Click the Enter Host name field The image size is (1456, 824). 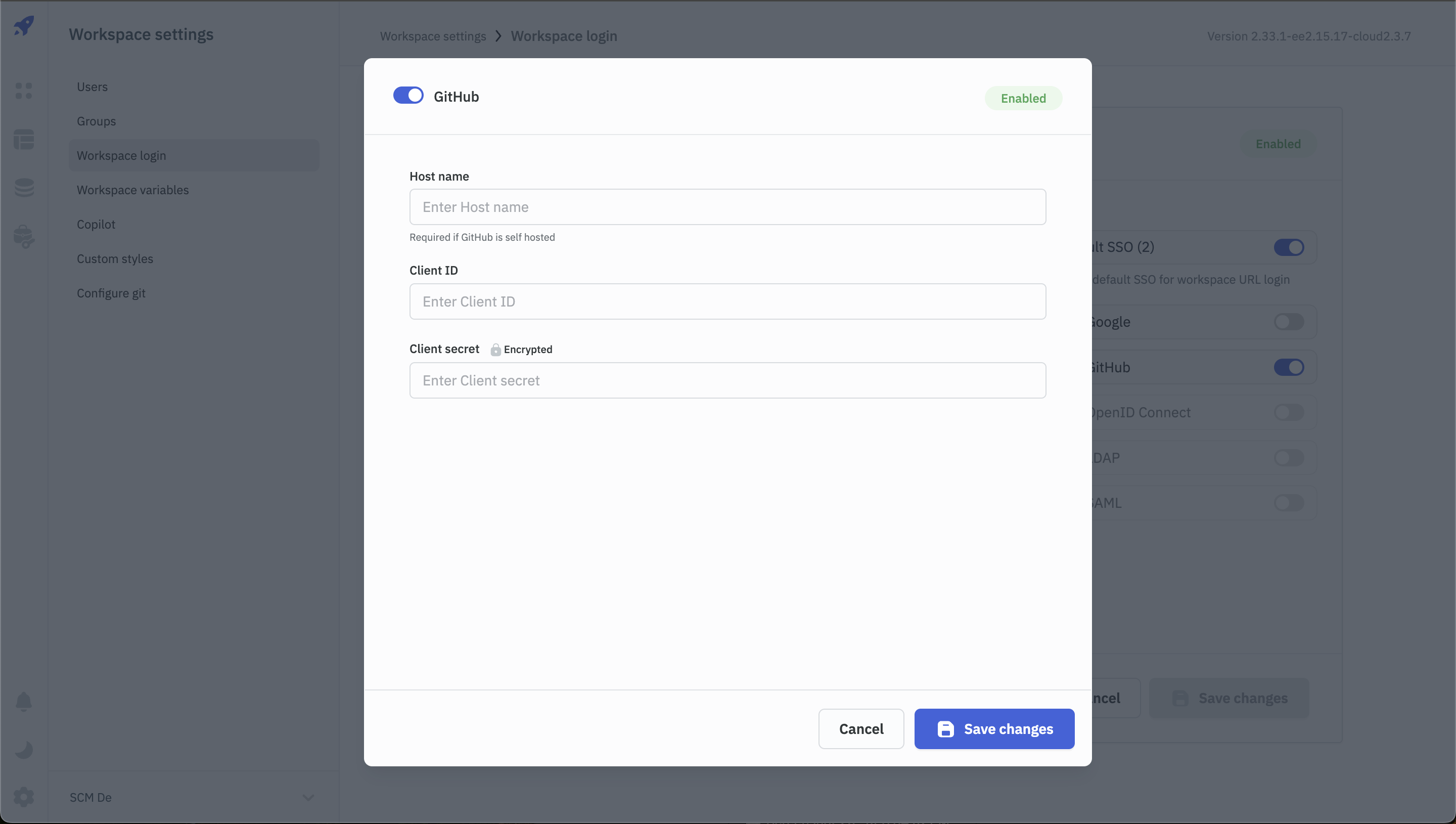tap(727, 207)
